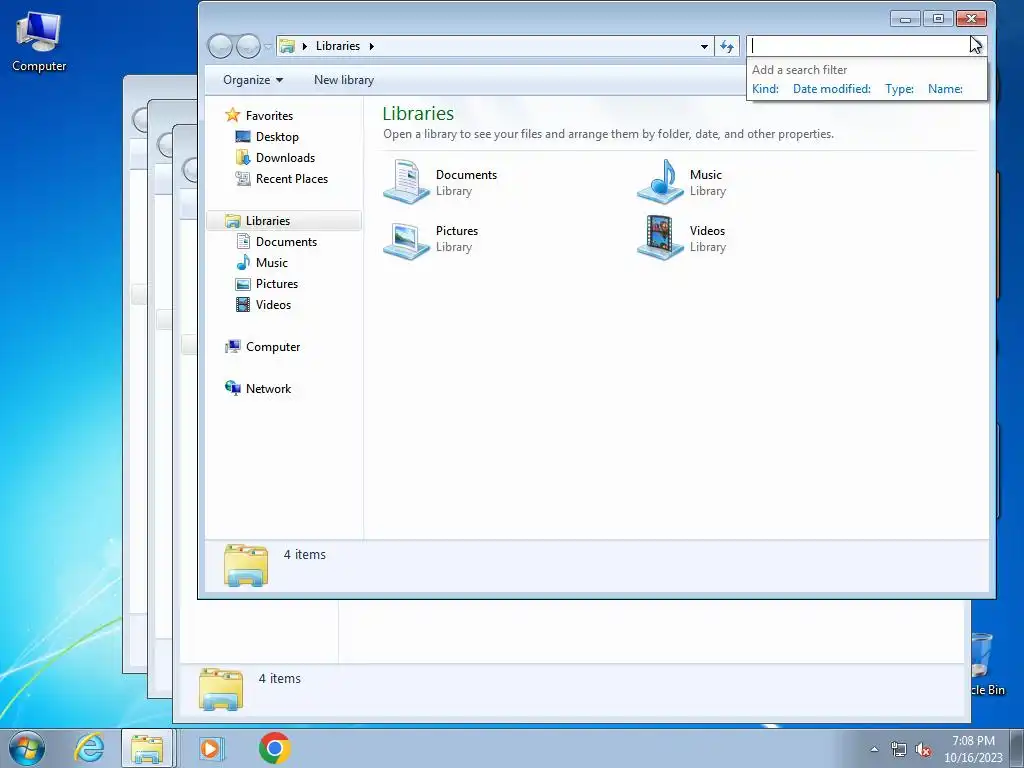Image resolution: width=1024 pixels, height=768 pixels.
Task: Open Videos in the navigation pane
Action: (x=273, y=304)
